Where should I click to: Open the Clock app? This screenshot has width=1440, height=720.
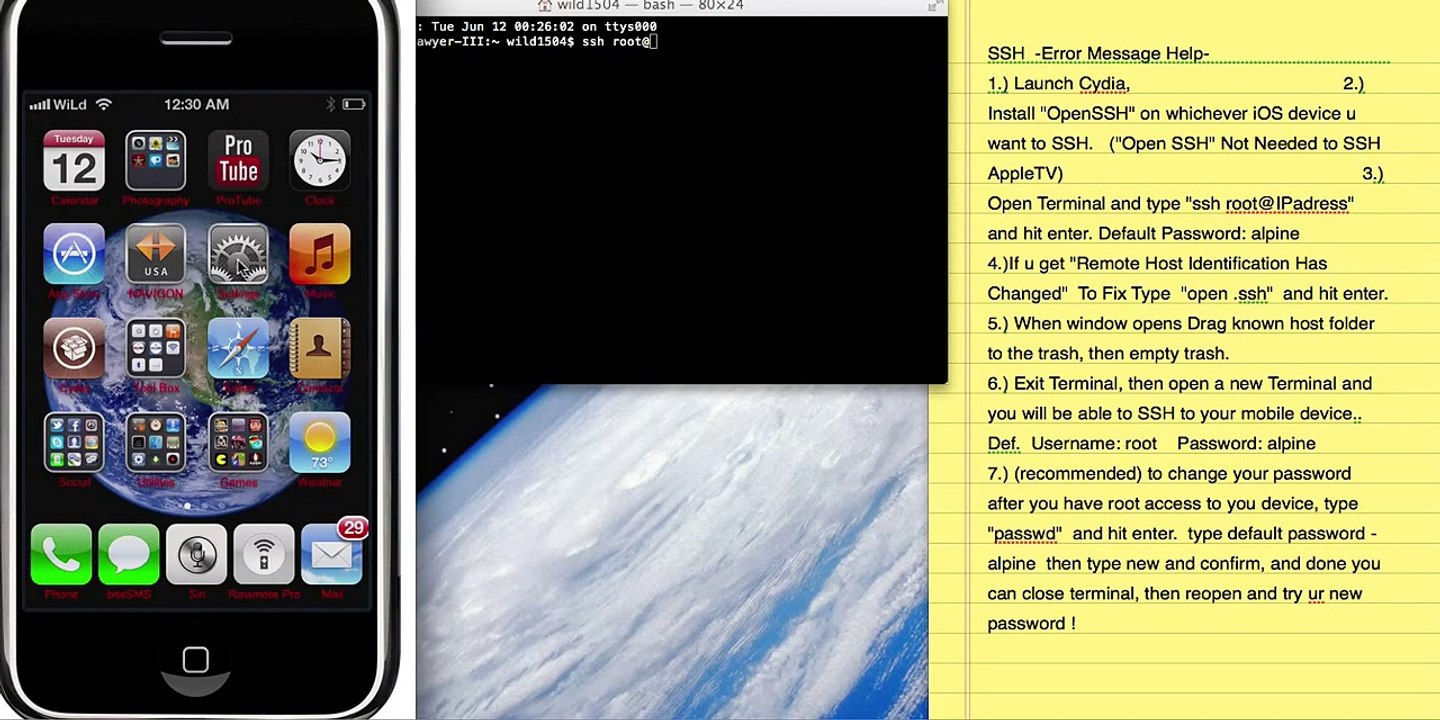[x=320, y=161]
